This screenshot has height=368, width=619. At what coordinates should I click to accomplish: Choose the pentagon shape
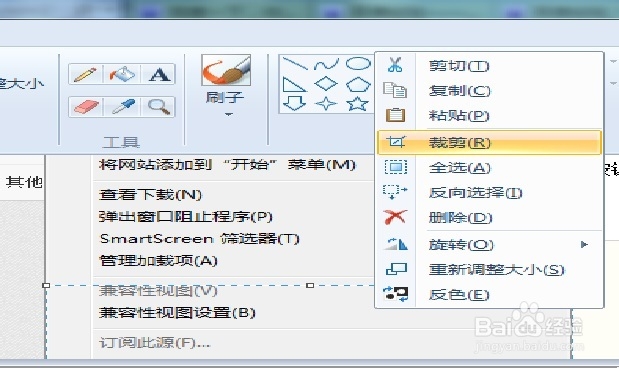click(358, 84)
